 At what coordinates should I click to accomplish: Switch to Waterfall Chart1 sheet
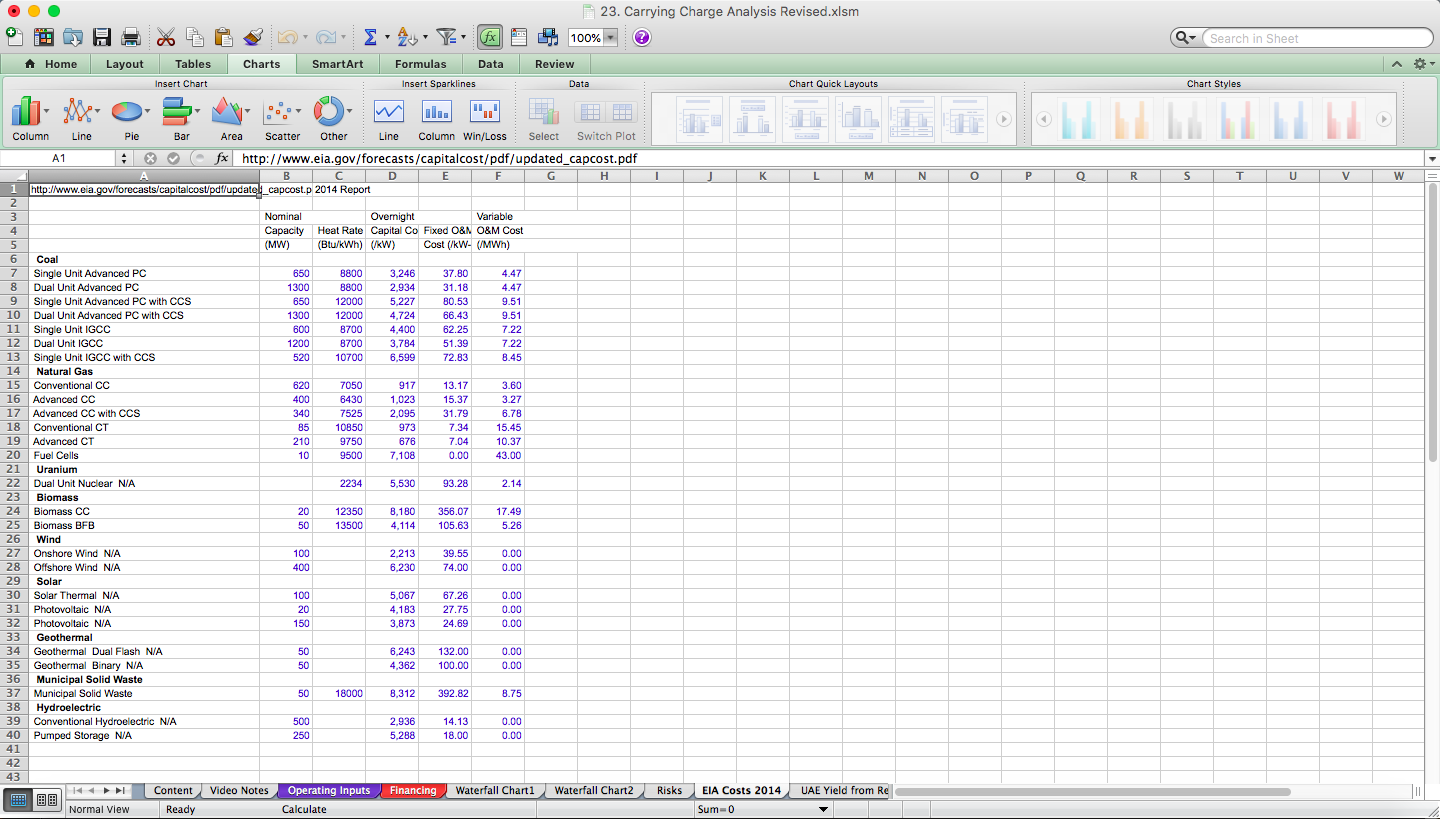pos(495,790)
